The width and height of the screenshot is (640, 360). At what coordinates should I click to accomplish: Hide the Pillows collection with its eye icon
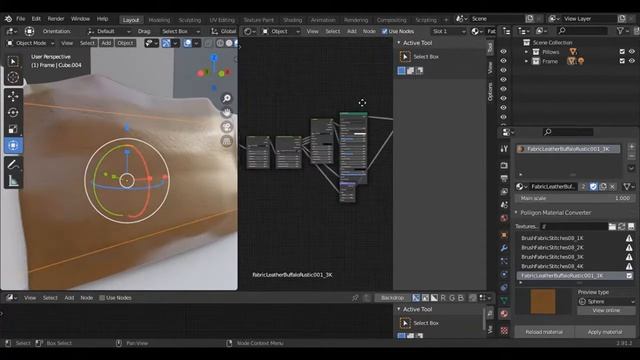pos(631,52)
